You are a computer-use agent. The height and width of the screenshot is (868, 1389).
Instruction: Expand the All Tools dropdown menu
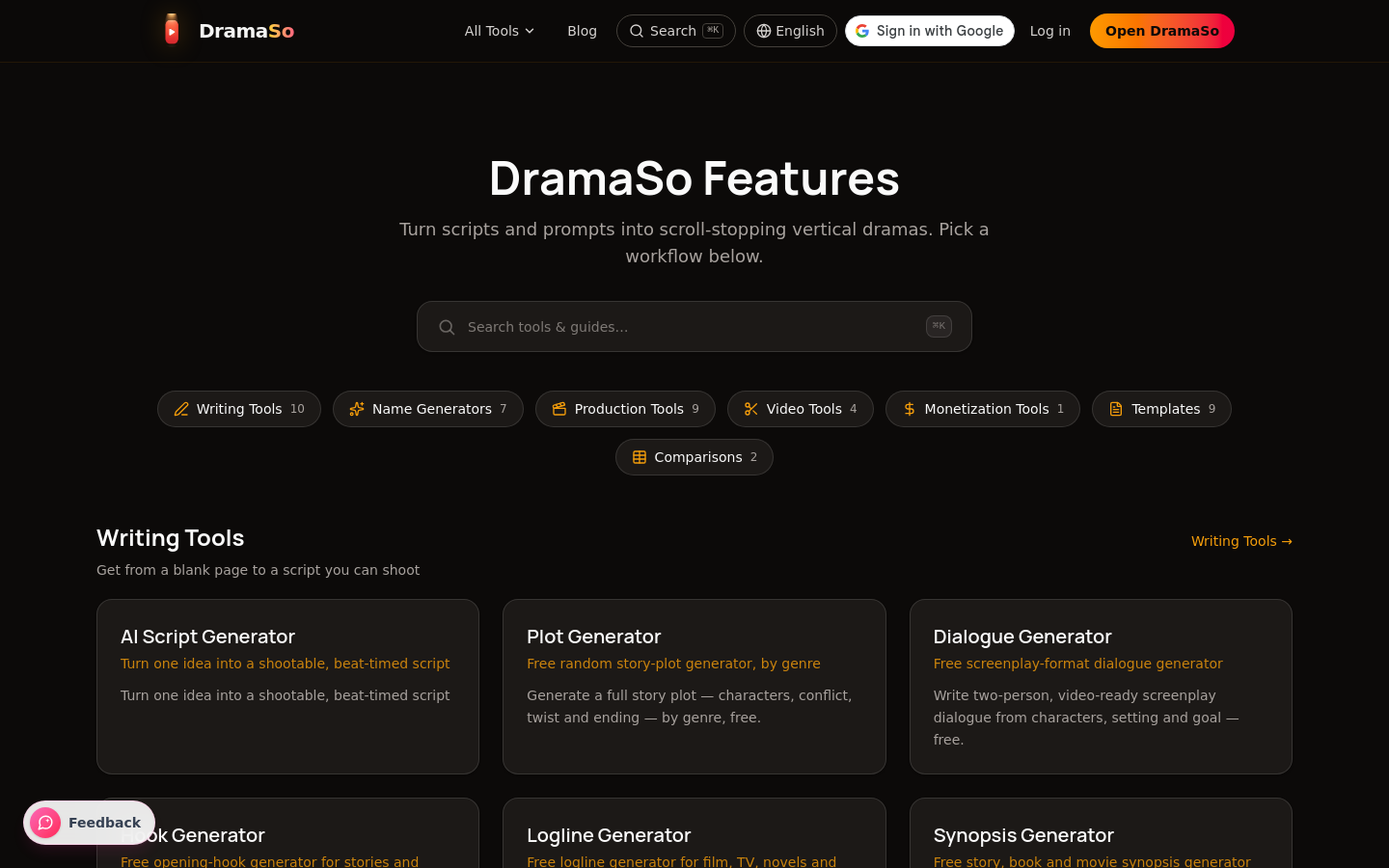500,31
